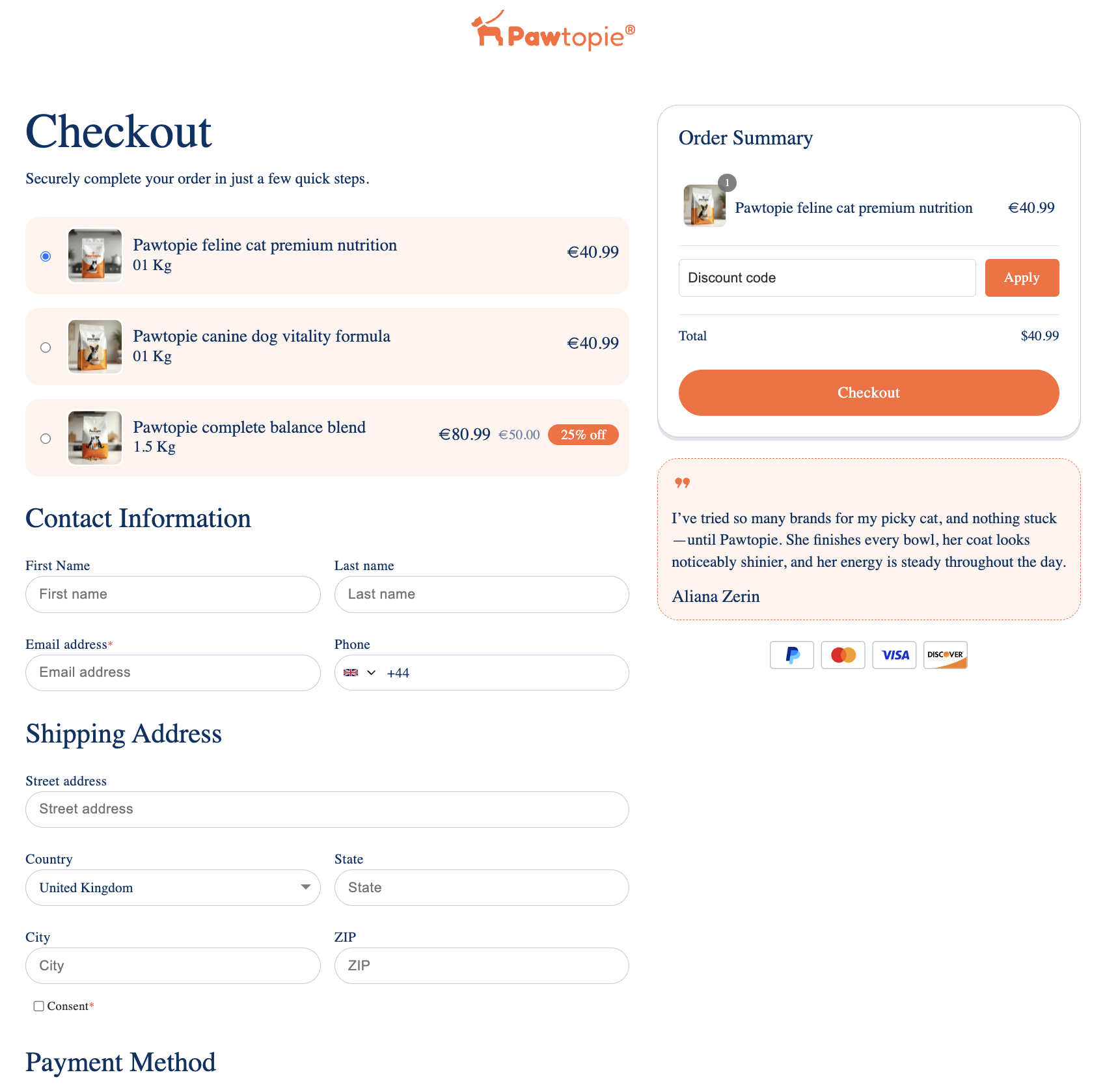
Task: Select the complete balance blend option
Action: 46,439
